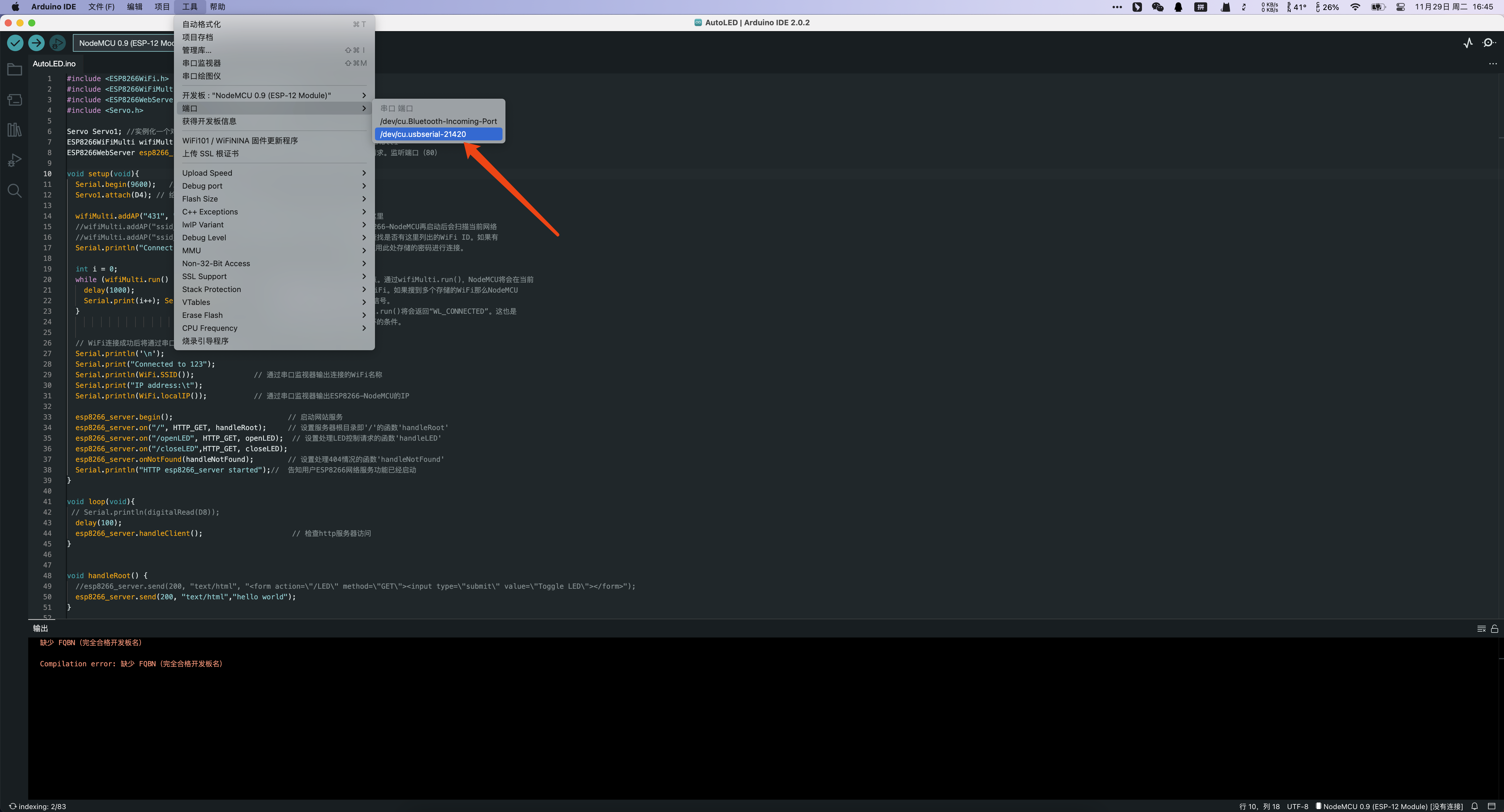The width and height of the screenshot is (1504, 812).
Task: Click the battery icon in menu bar
Action: pos(1378,7)
